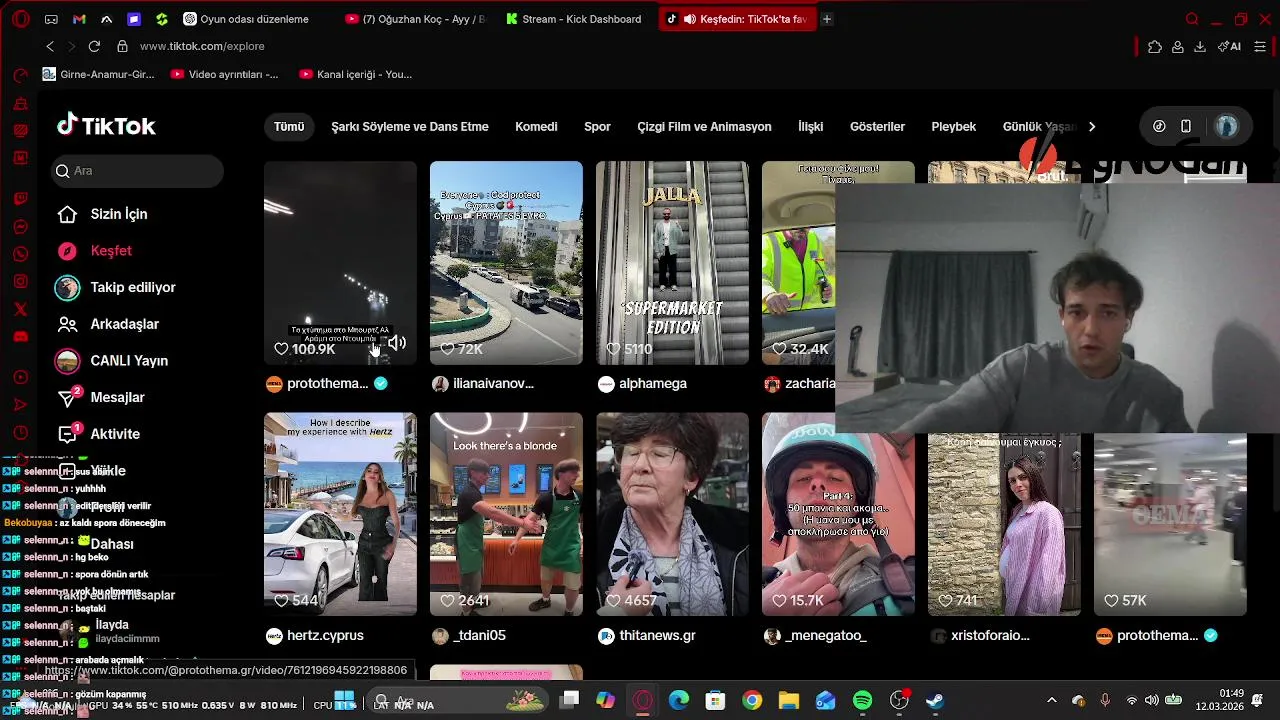Toggle mute on the protothema video thumbnail

pyautogui.click(x=397, y=343)
